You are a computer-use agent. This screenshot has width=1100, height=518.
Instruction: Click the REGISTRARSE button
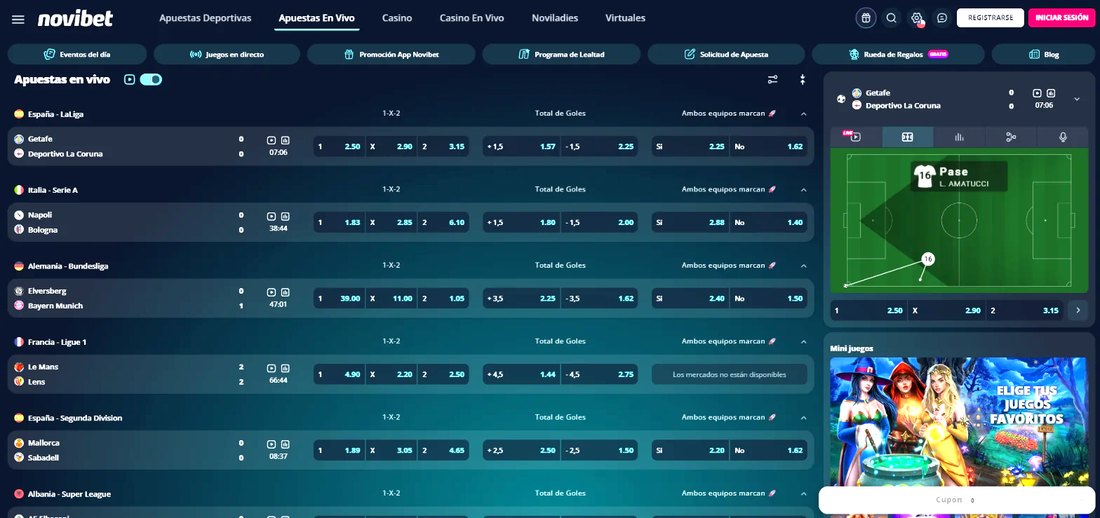pos(990,18)
